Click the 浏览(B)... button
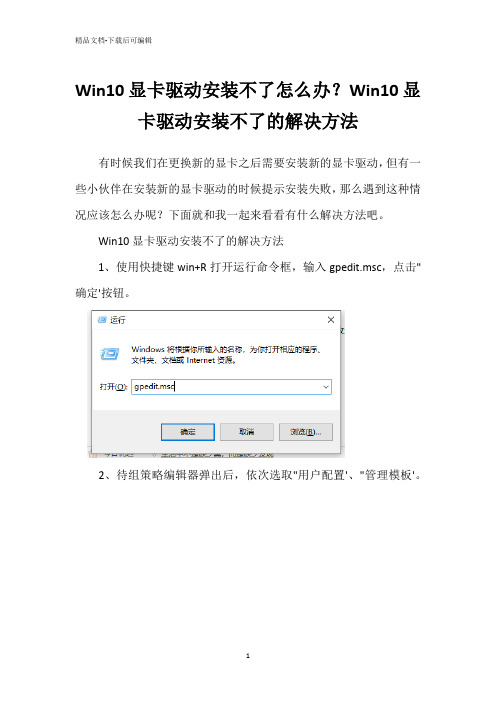The height and width of the screenshot is (702, 496). pyautogui.click(x=306, y=432)
